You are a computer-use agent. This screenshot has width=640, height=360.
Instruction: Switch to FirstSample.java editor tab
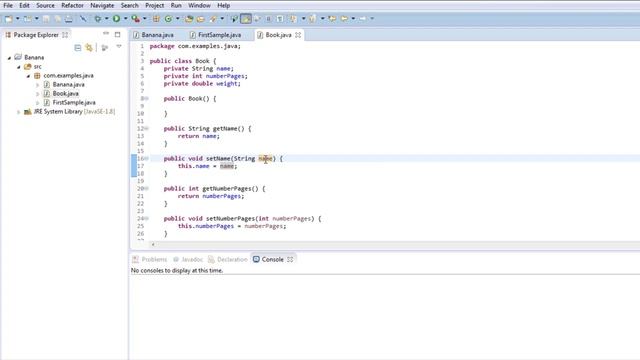coord(216,35)
